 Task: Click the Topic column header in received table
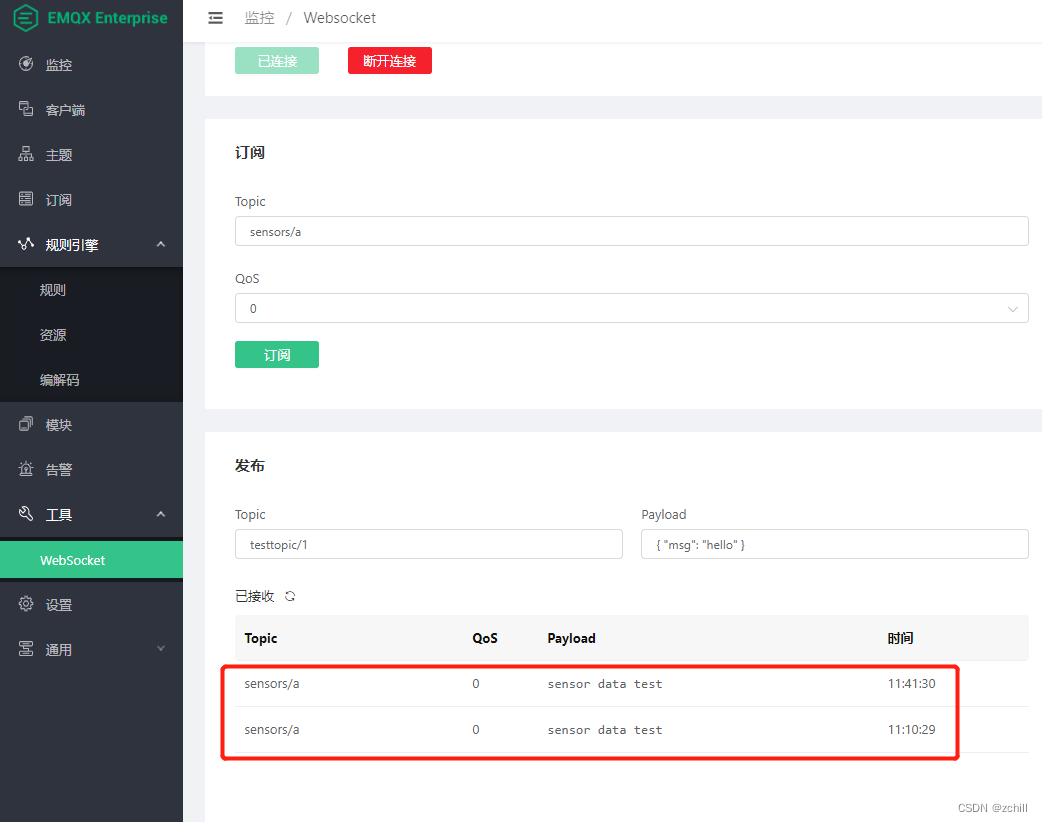(260, 638)
